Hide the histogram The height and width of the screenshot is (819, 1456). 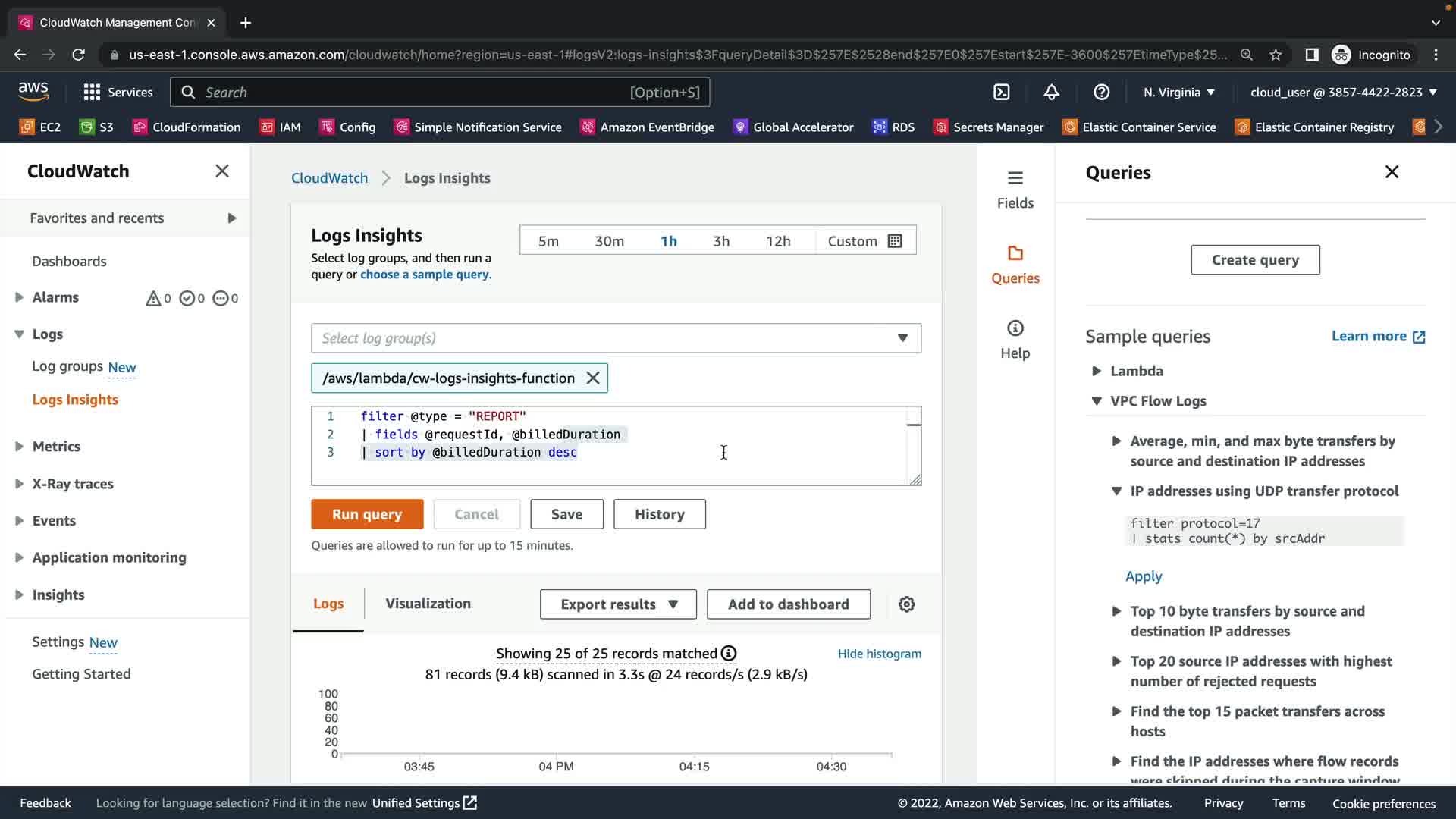[x=879, y=654]
